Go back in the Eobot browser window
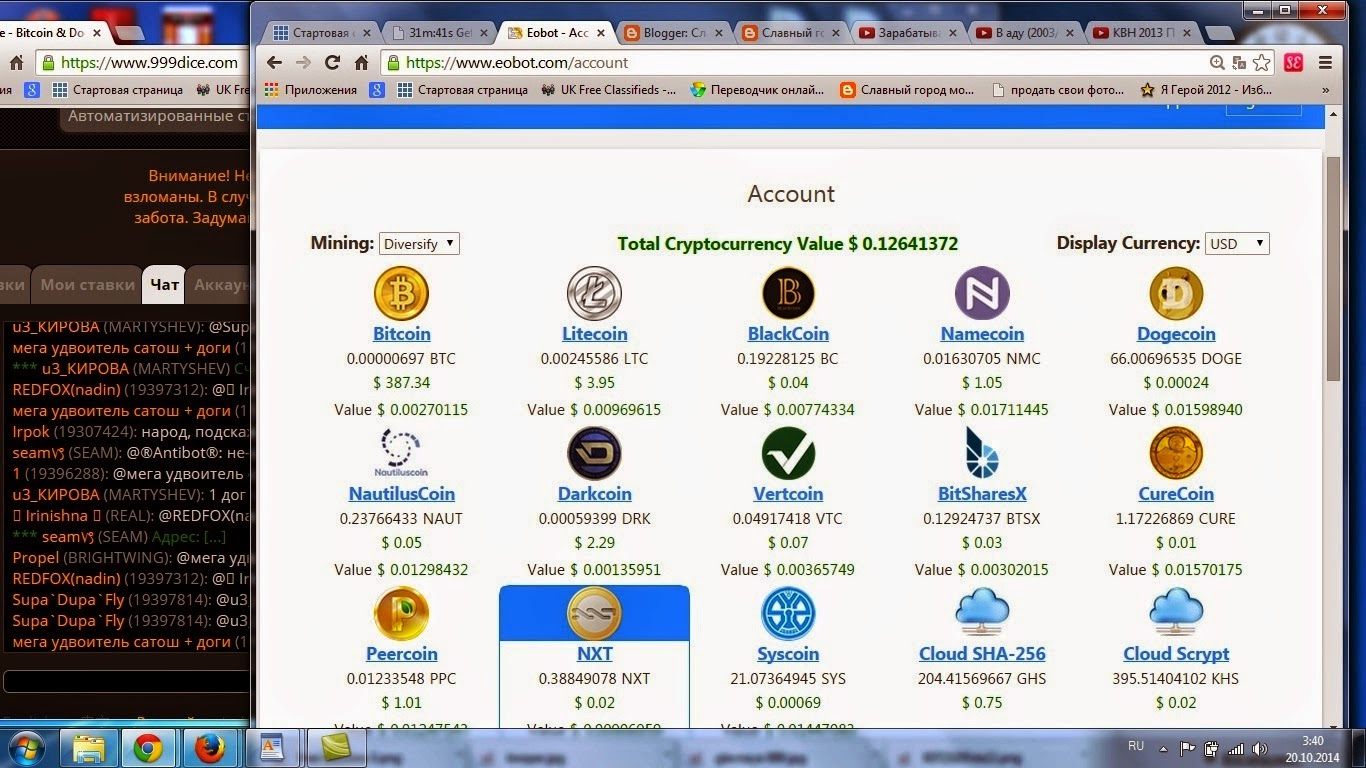 (x=274, y=62)
